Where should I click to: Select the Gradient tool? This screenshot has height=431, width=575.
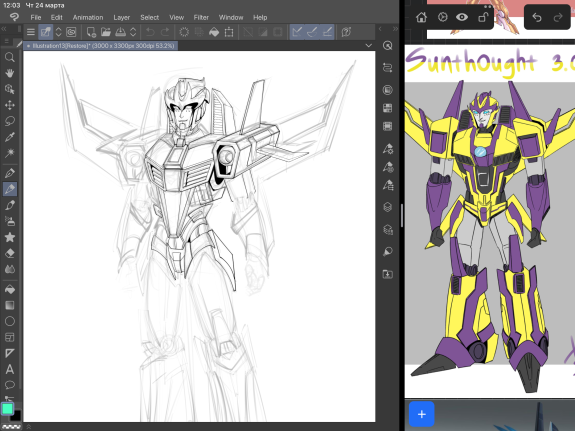click(10, 305)
